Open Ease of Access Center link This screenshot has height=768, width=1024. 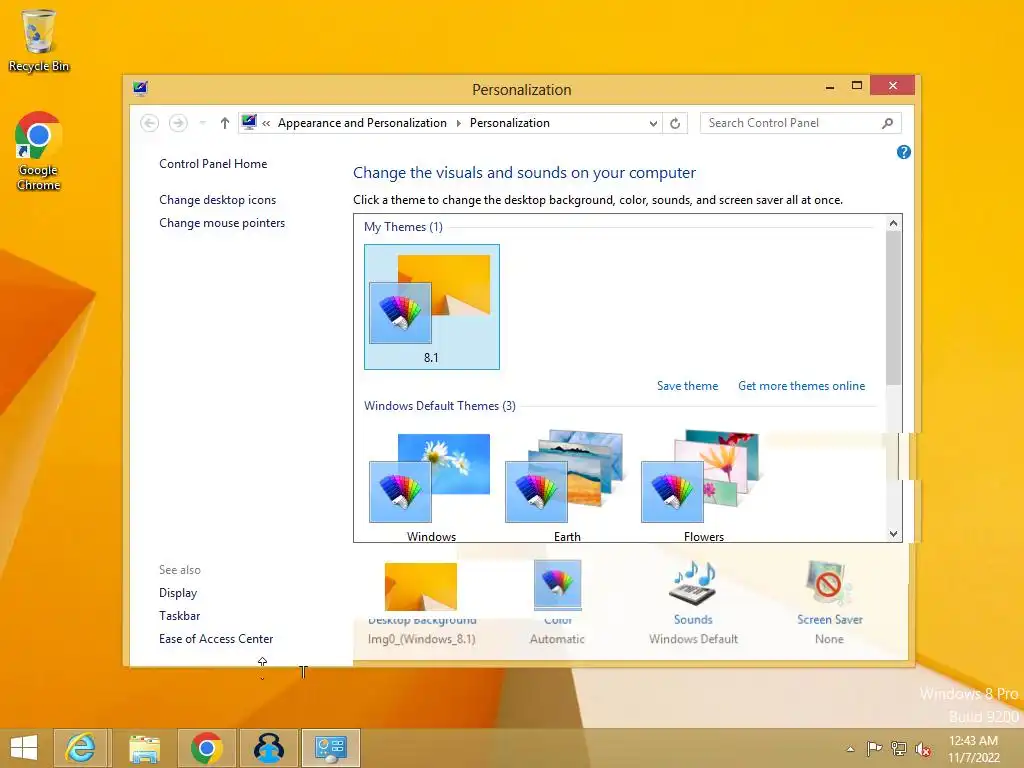tap(216, 639)
